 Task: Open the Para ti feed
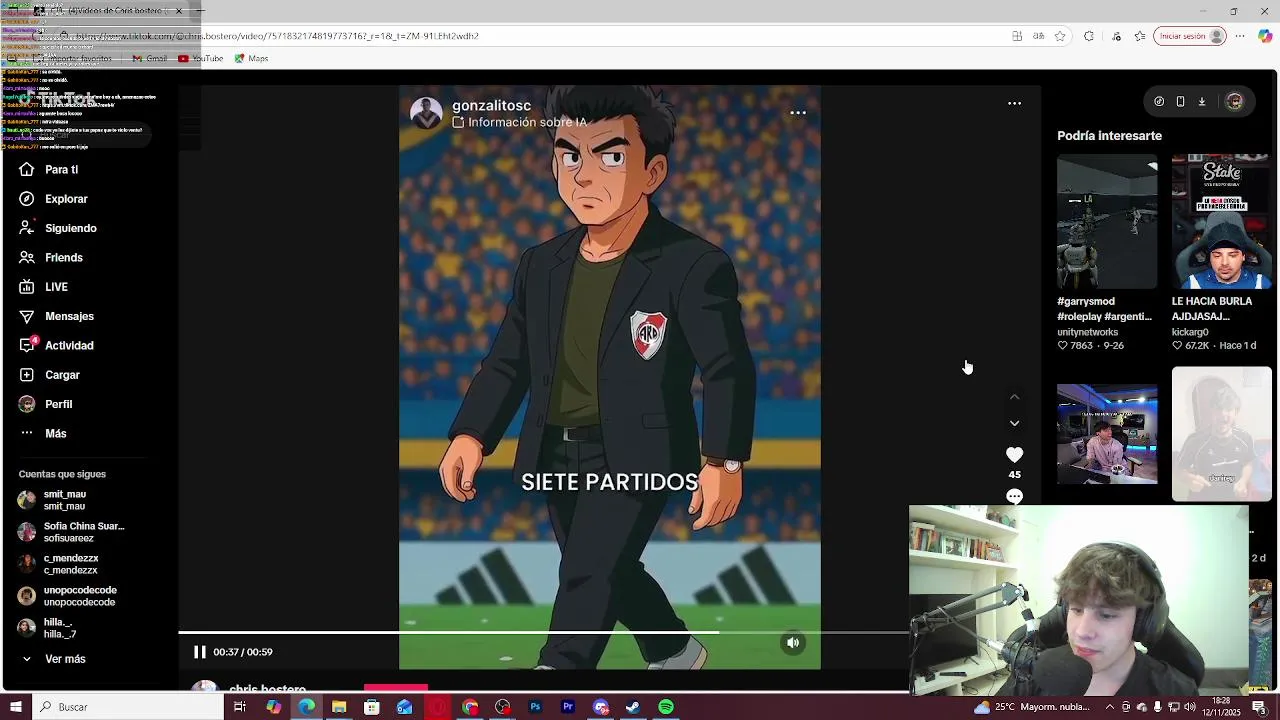[48, 170]
